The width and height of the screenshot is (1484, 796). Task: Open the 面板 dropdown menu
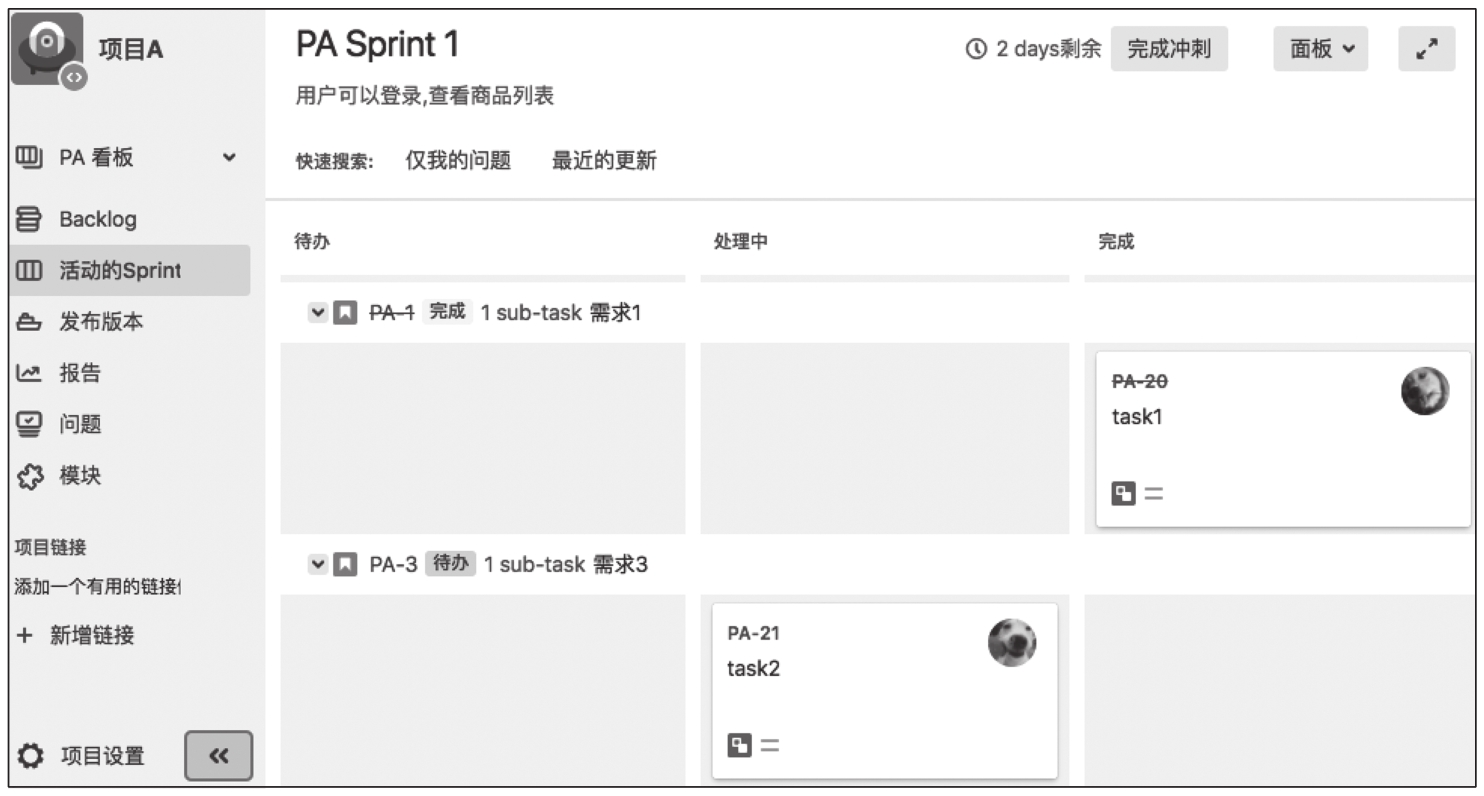click(x=1320, y=49)
